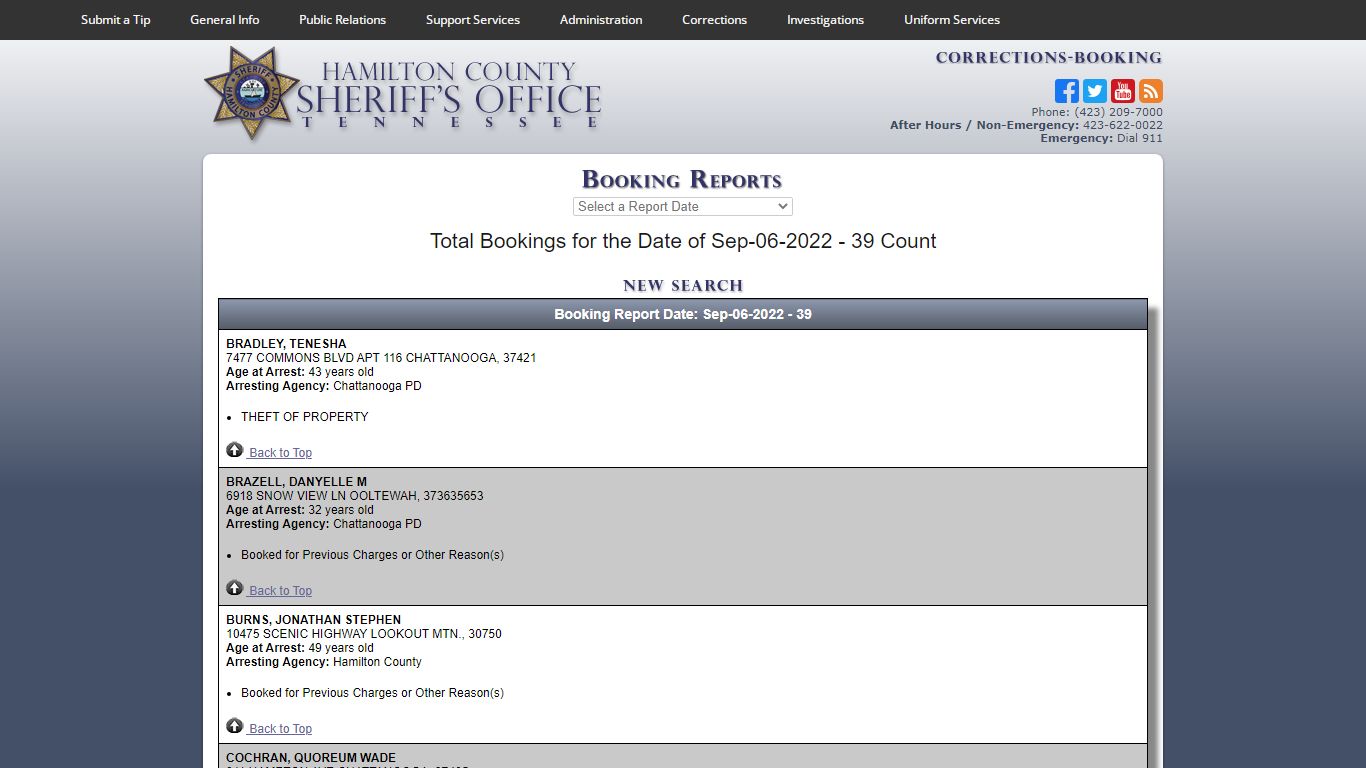1366x768 pixels.
Task: Open the Corrections menu
Action: click(x=715, y=20)
